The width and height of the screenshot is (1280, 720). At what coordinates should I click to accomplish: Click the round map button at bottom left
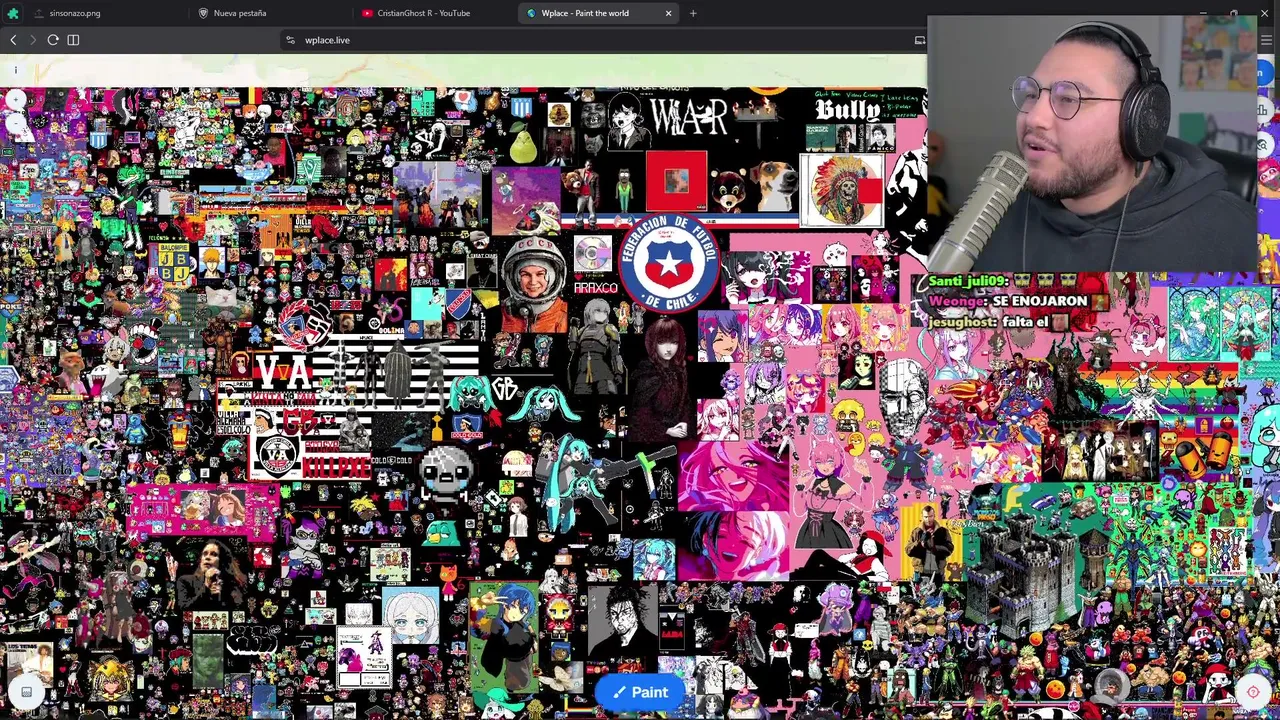[26, 692]
